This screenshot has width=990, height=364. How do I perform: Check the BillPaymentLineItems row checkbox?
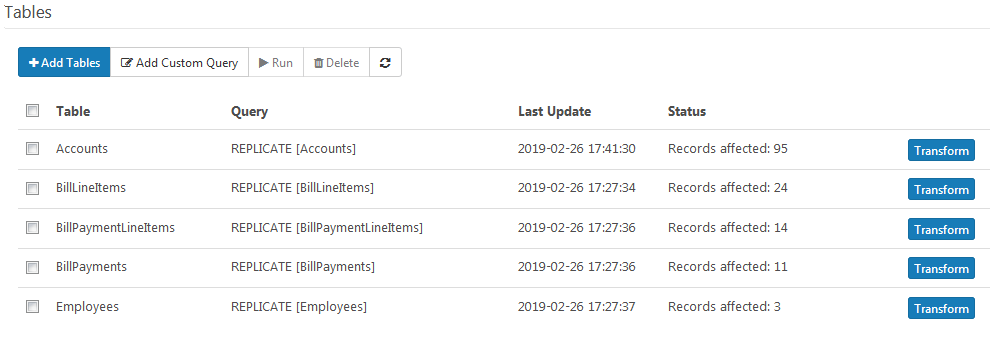[32, 228]
